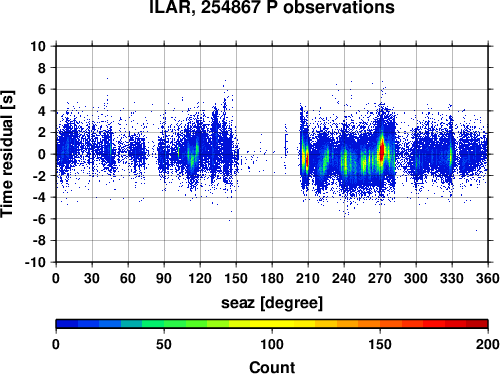Screen dimensions: 500x374
Task: Click the Time residual [s] axis title
Action: (8, 154)
